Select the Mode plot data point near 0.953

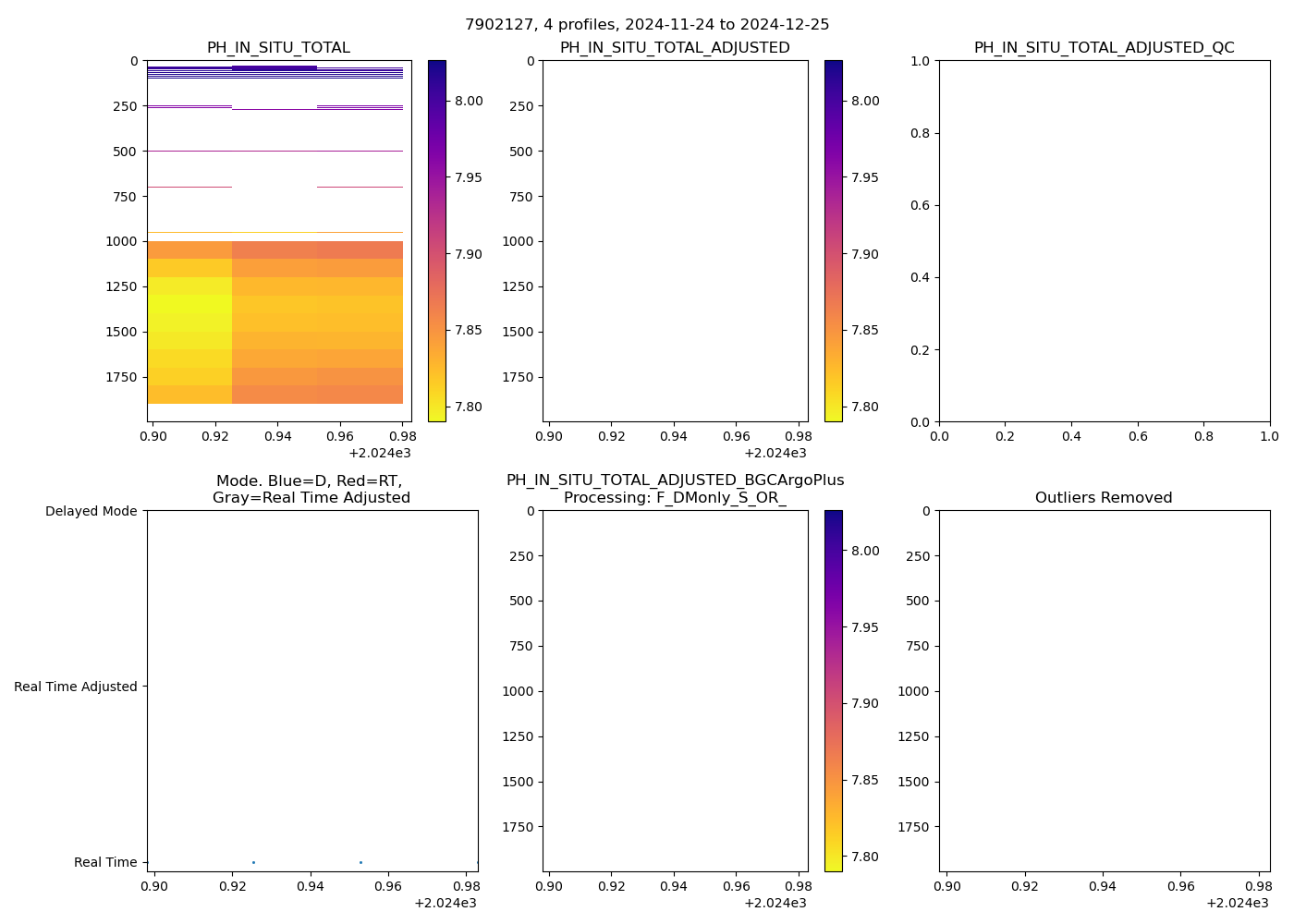[x=360, y=862]
